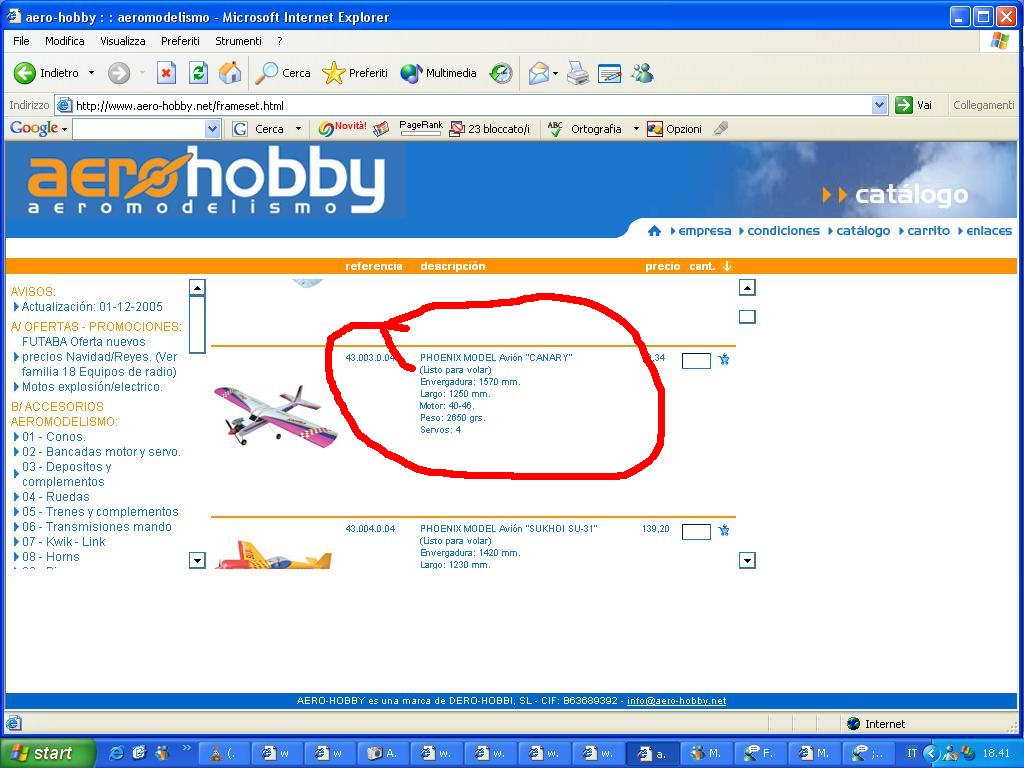Click the info@aero-hobby.net email link
The image size is (1024, 768).
point(677,701)
